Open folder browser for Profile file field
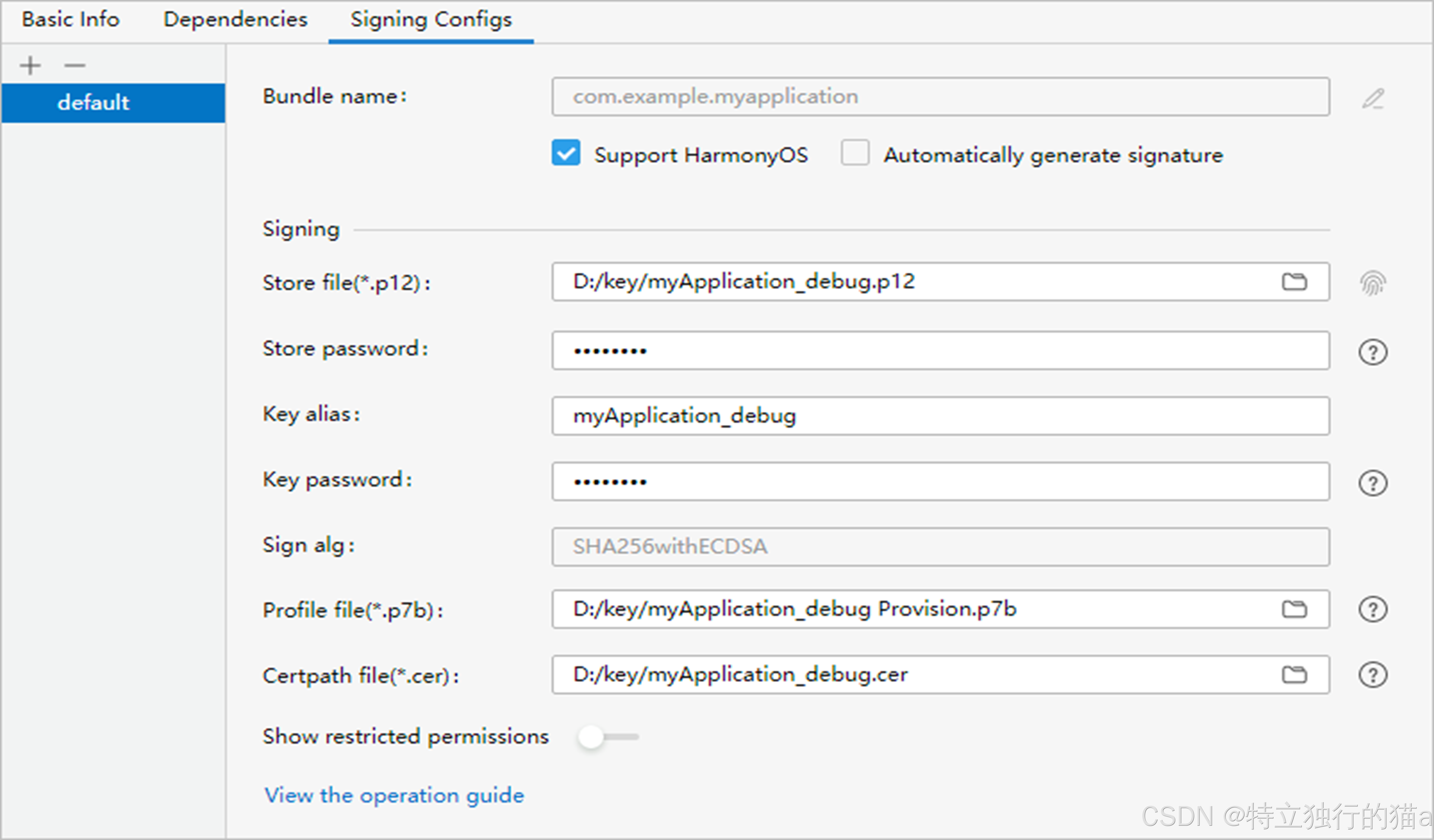Image resolution: width=1434 pixels, height=840 pixels. (1294, 610)
